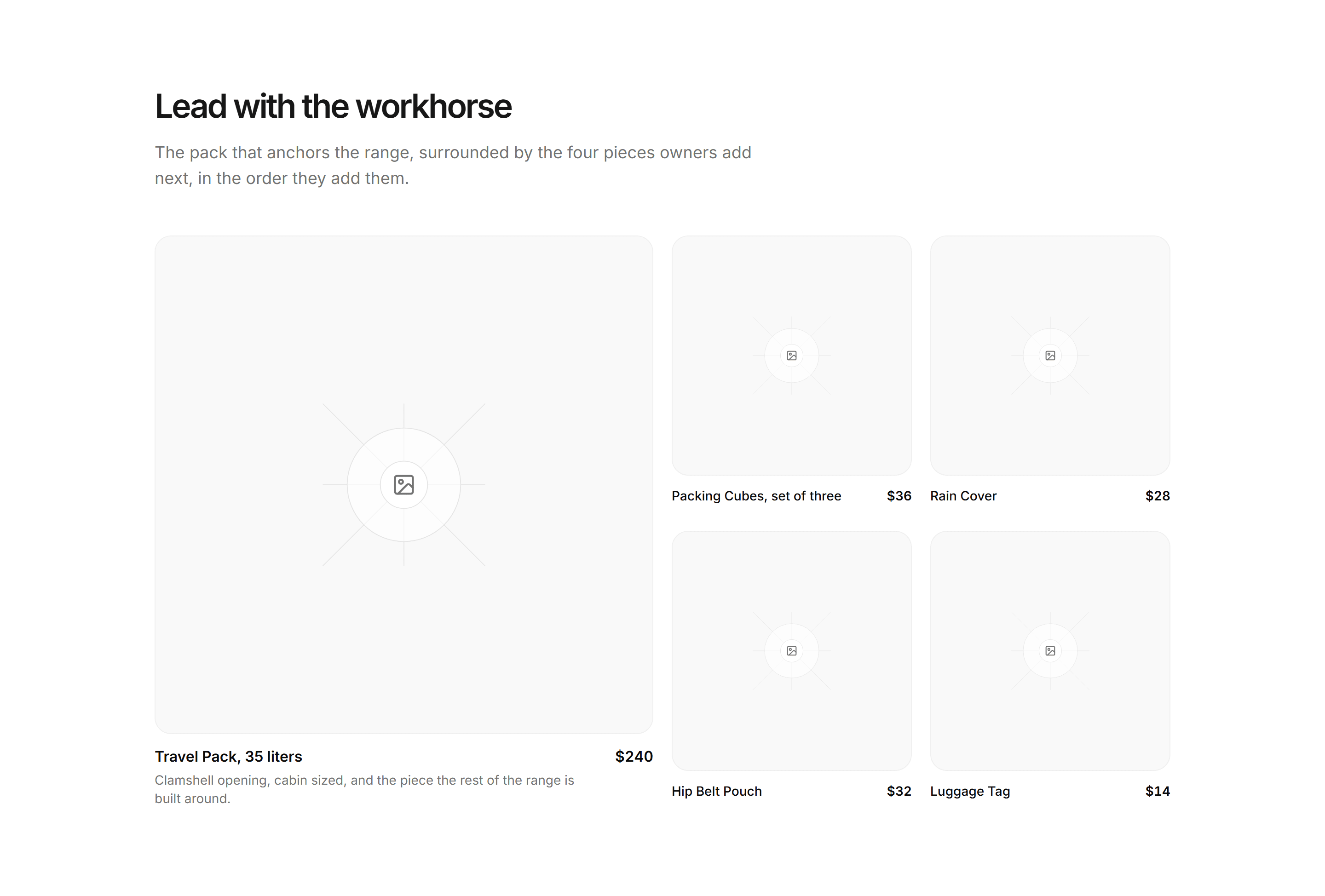The width and height of the screenshot is (1325, 896).
Task: Click the $32 price
Action: [899, 791]
